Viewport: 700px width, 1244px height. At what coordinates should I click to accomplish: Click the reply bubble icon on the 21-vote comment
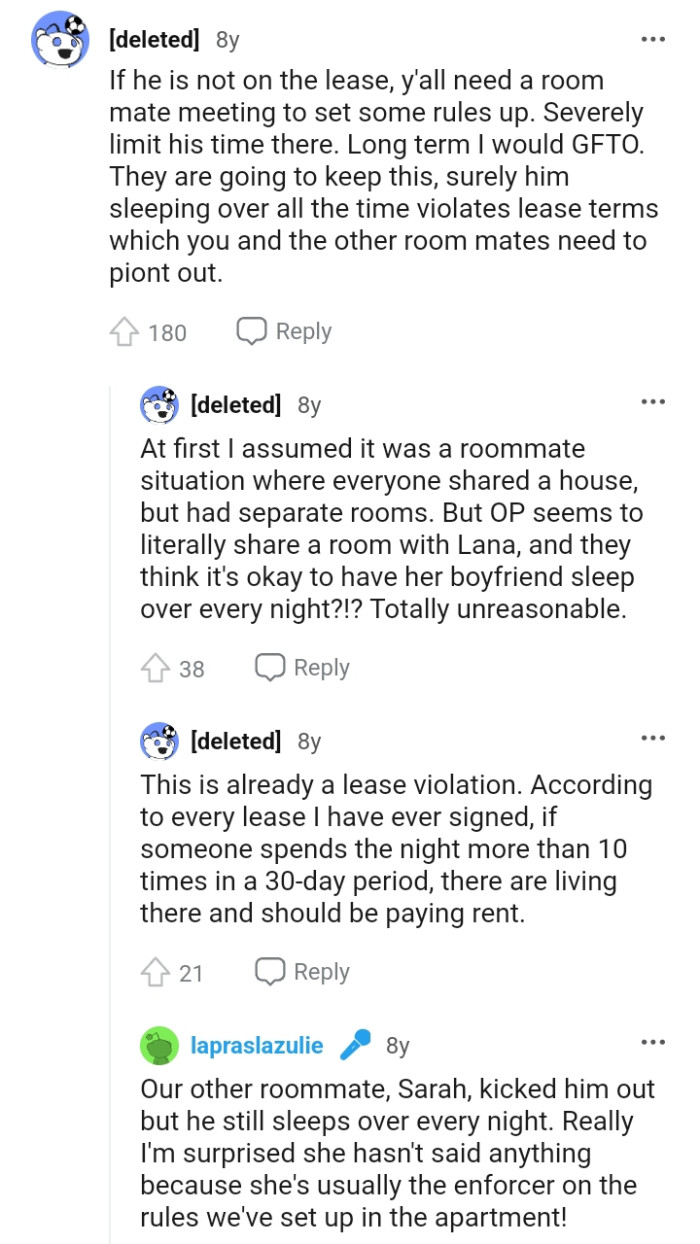click(x=268, y=970)
